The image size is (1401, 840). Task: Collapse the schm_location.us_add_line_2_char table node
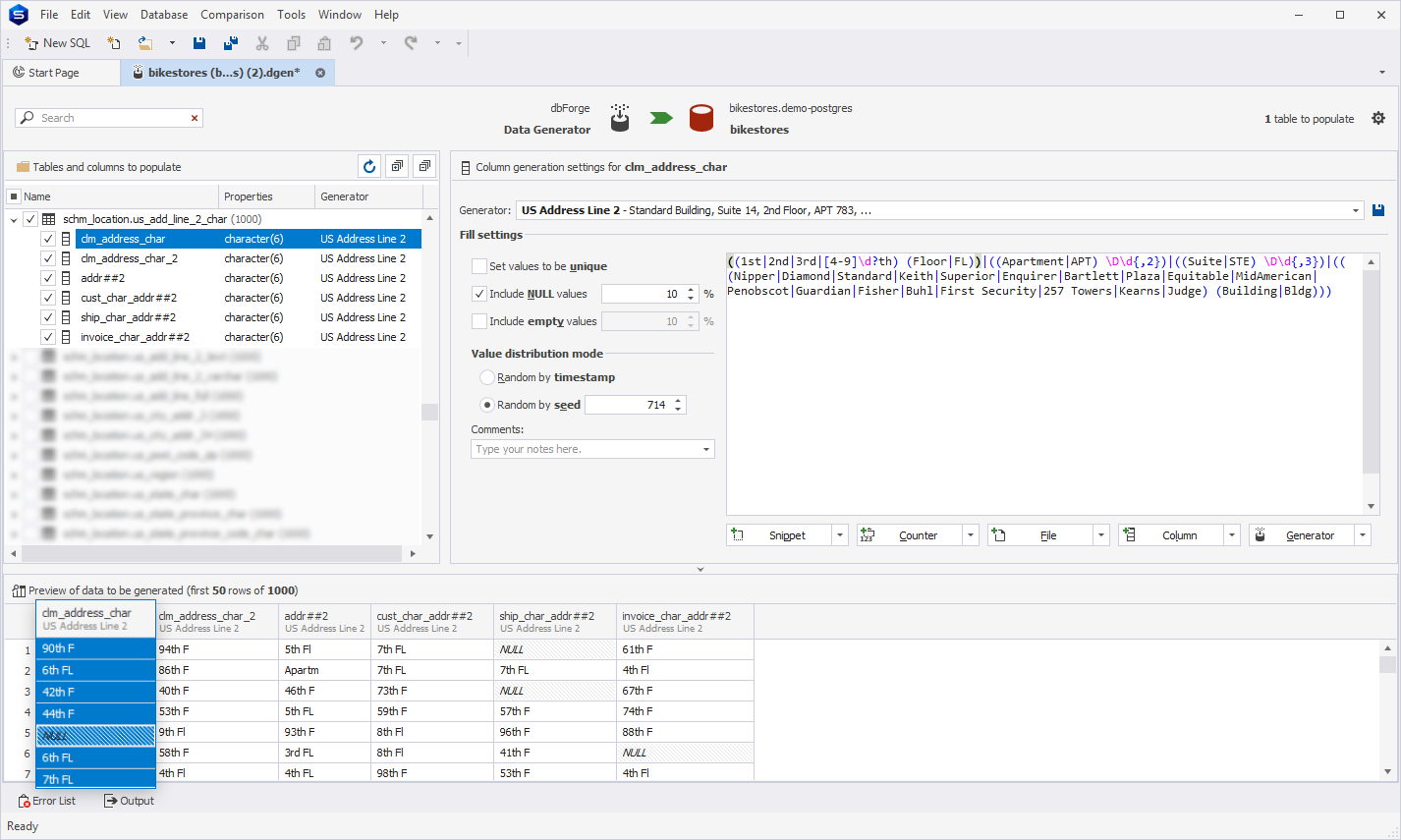pos(14,219)
